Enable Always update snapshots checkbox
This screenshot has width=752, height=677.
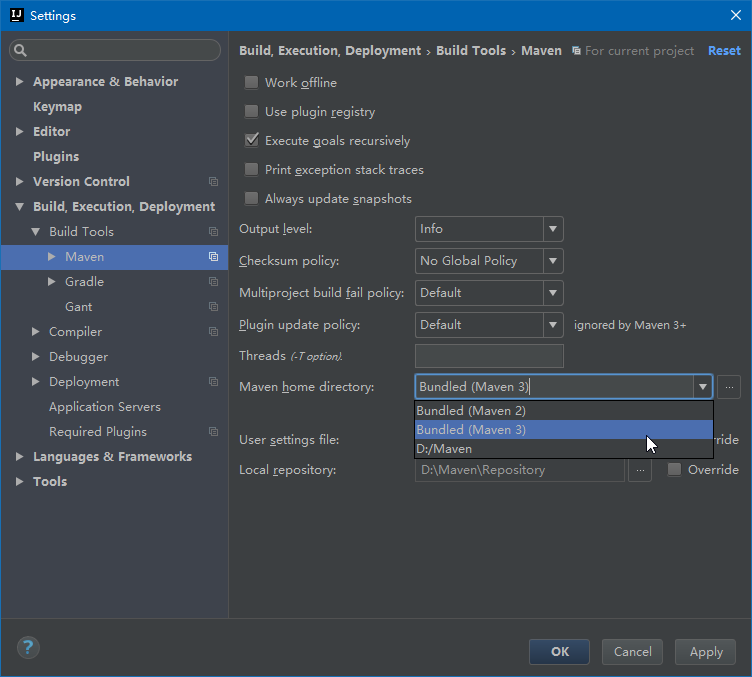(251, 198)
